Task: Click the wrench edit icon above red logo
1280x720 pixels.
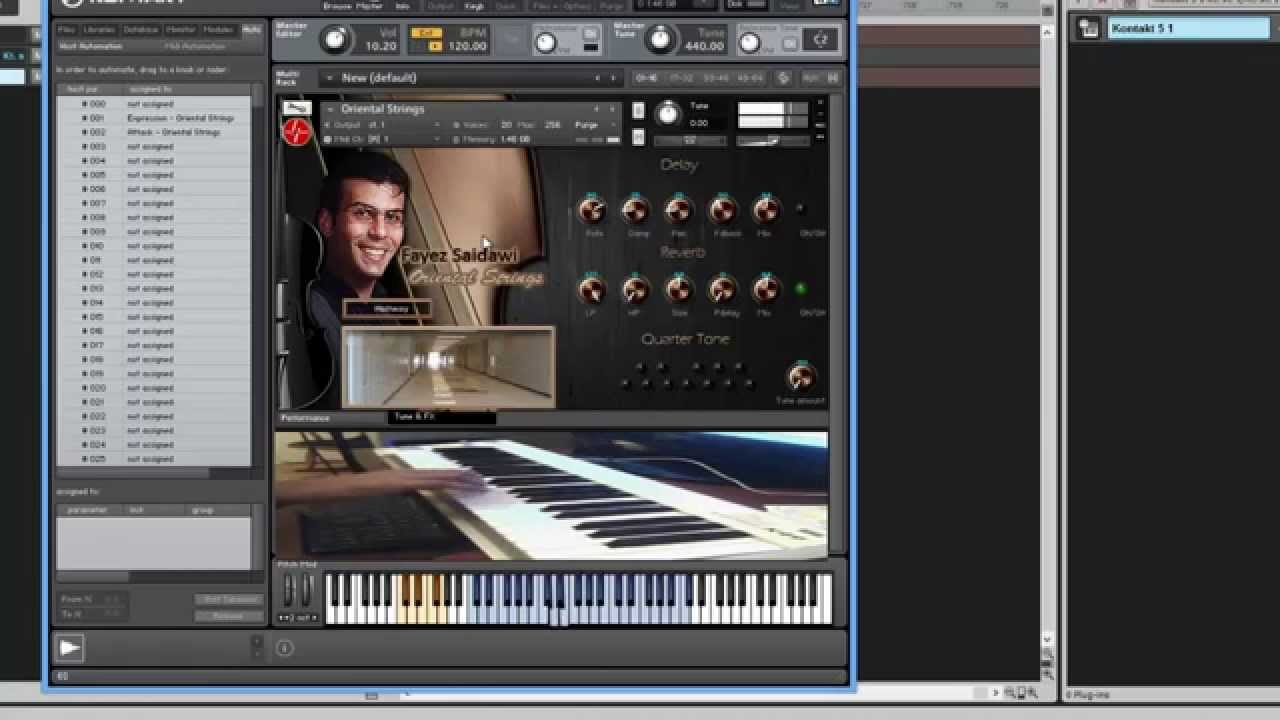Action: point(297,108)
